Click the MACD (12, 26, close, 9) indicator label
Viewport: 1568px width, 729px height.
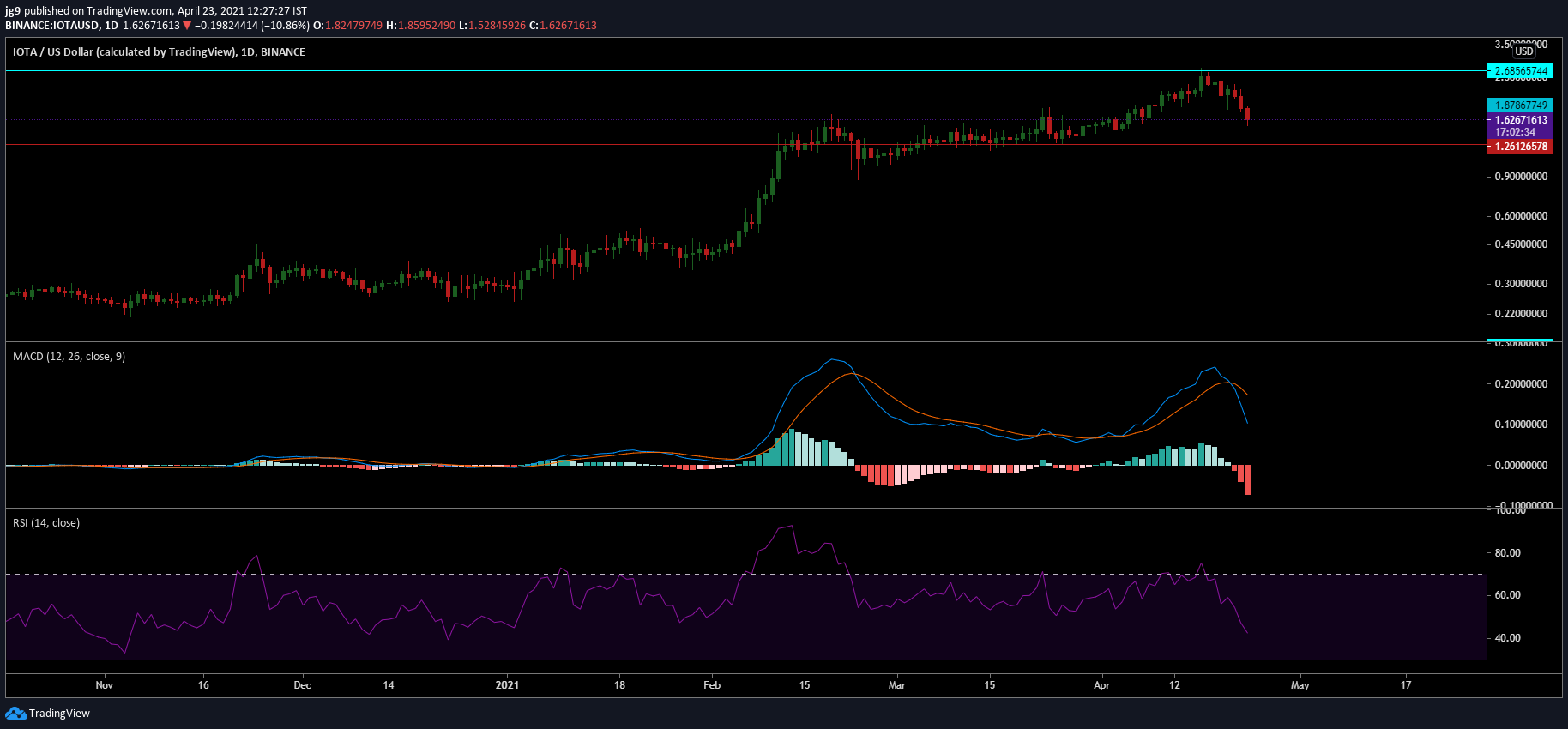69,356
